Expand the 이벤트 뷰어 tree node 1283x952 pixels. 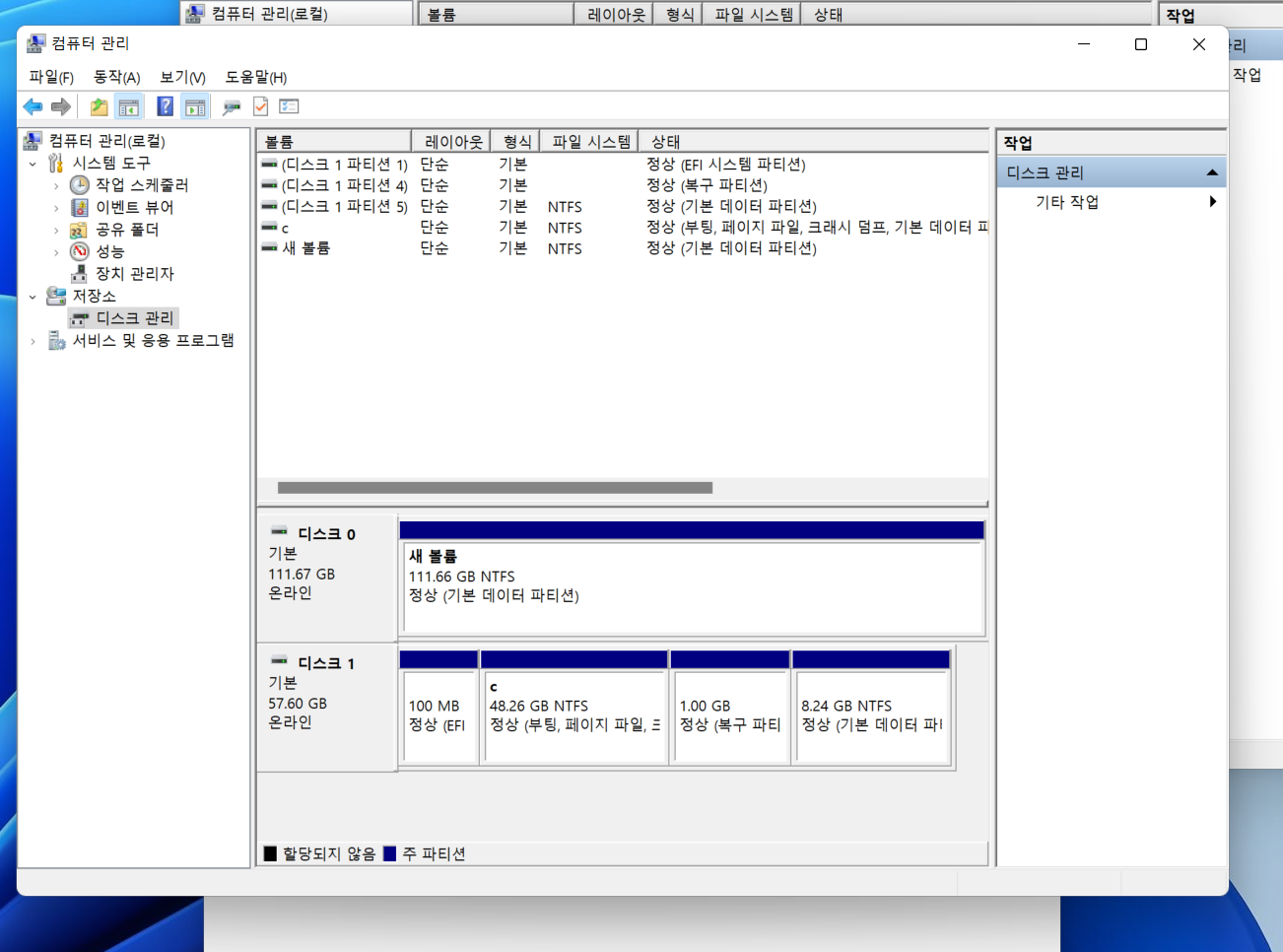56,208
